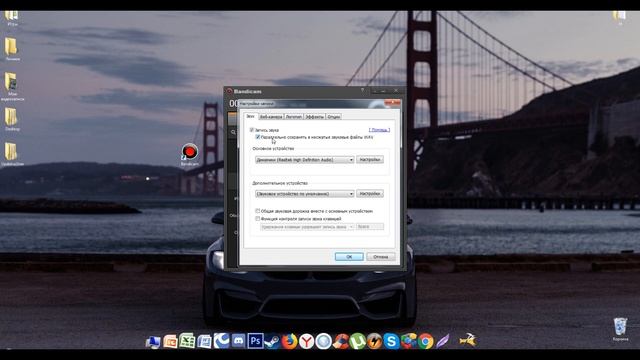
Task: Switch to the Эффекты tab
Action: 315,117
